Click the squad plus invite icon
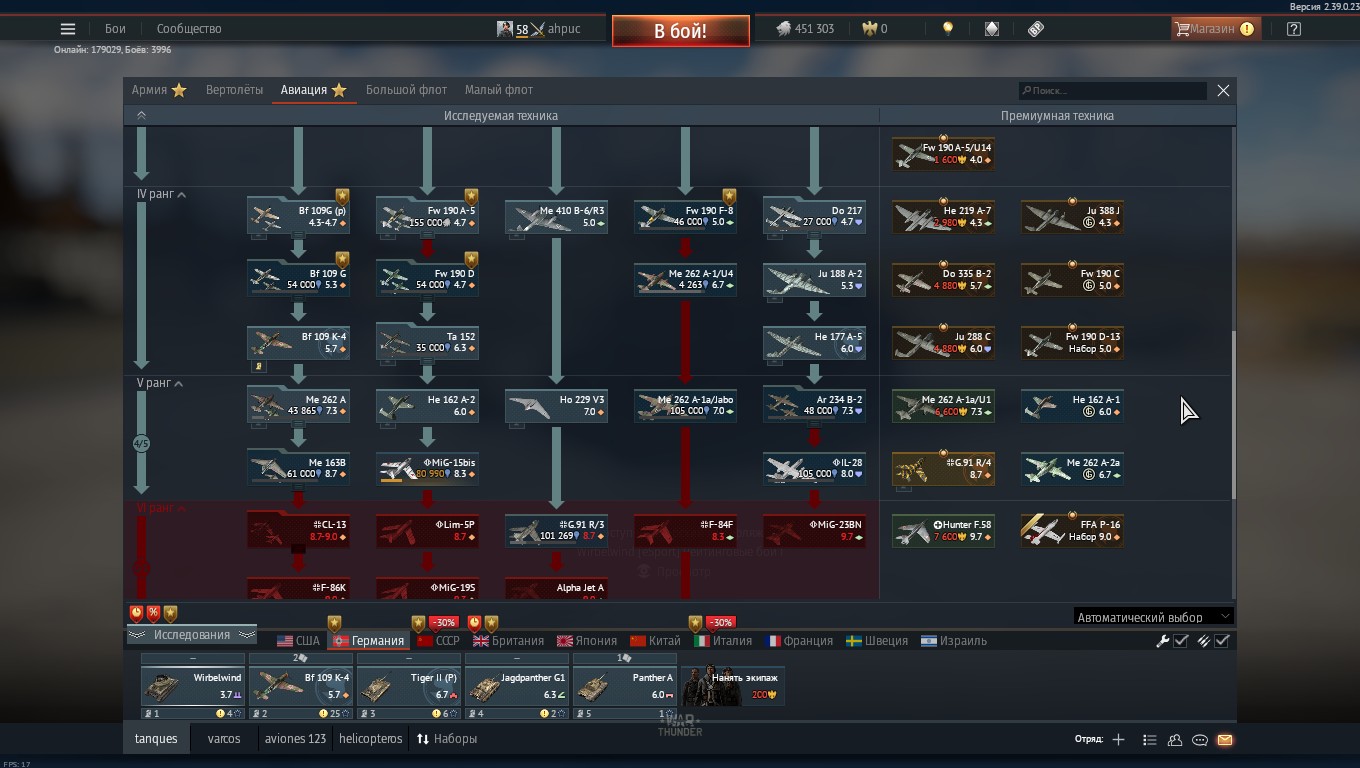 pos(1118,740)
